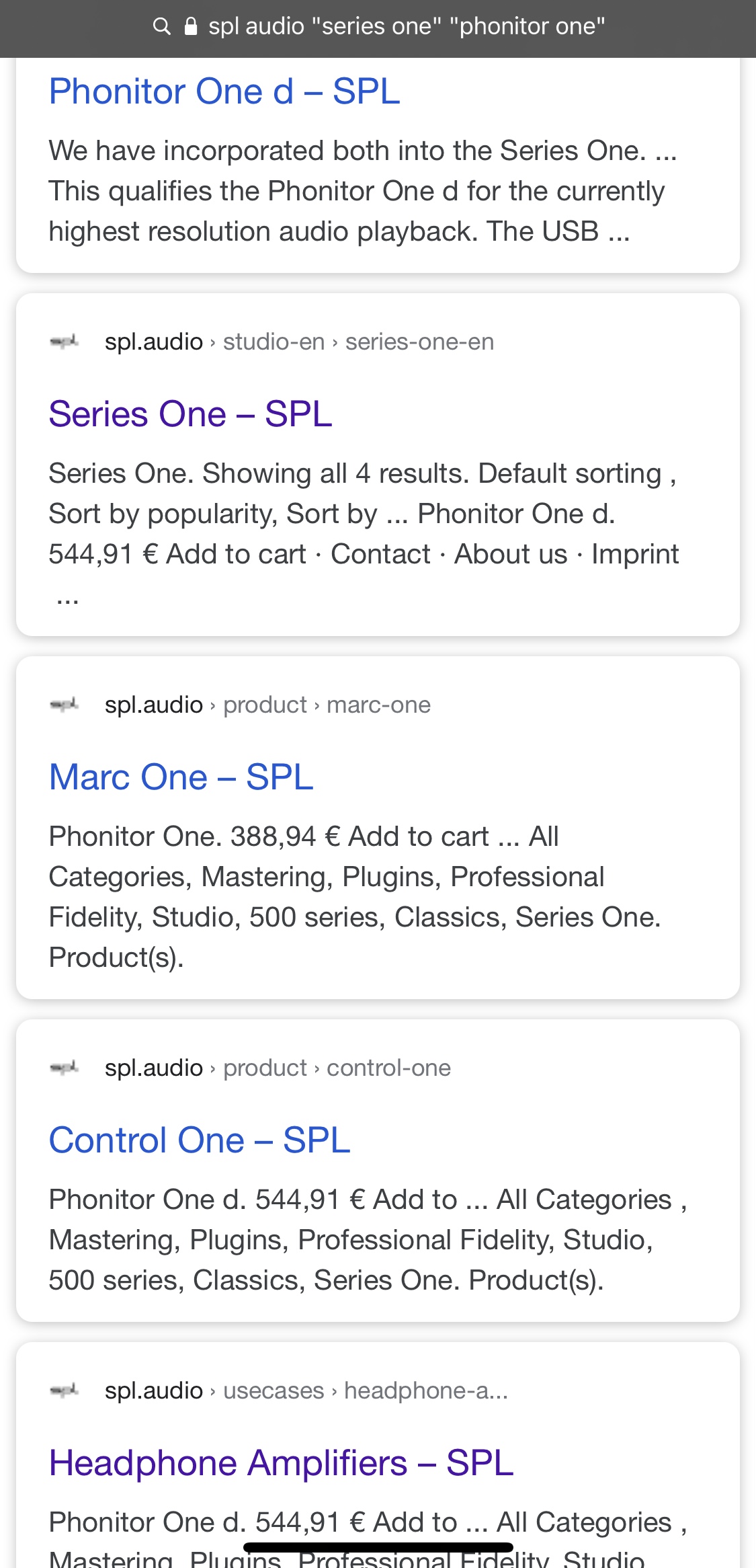Screen dimensions: 756x1568
Task: Tap the Marc One result description snippet
Action: [x=355, y=897]
